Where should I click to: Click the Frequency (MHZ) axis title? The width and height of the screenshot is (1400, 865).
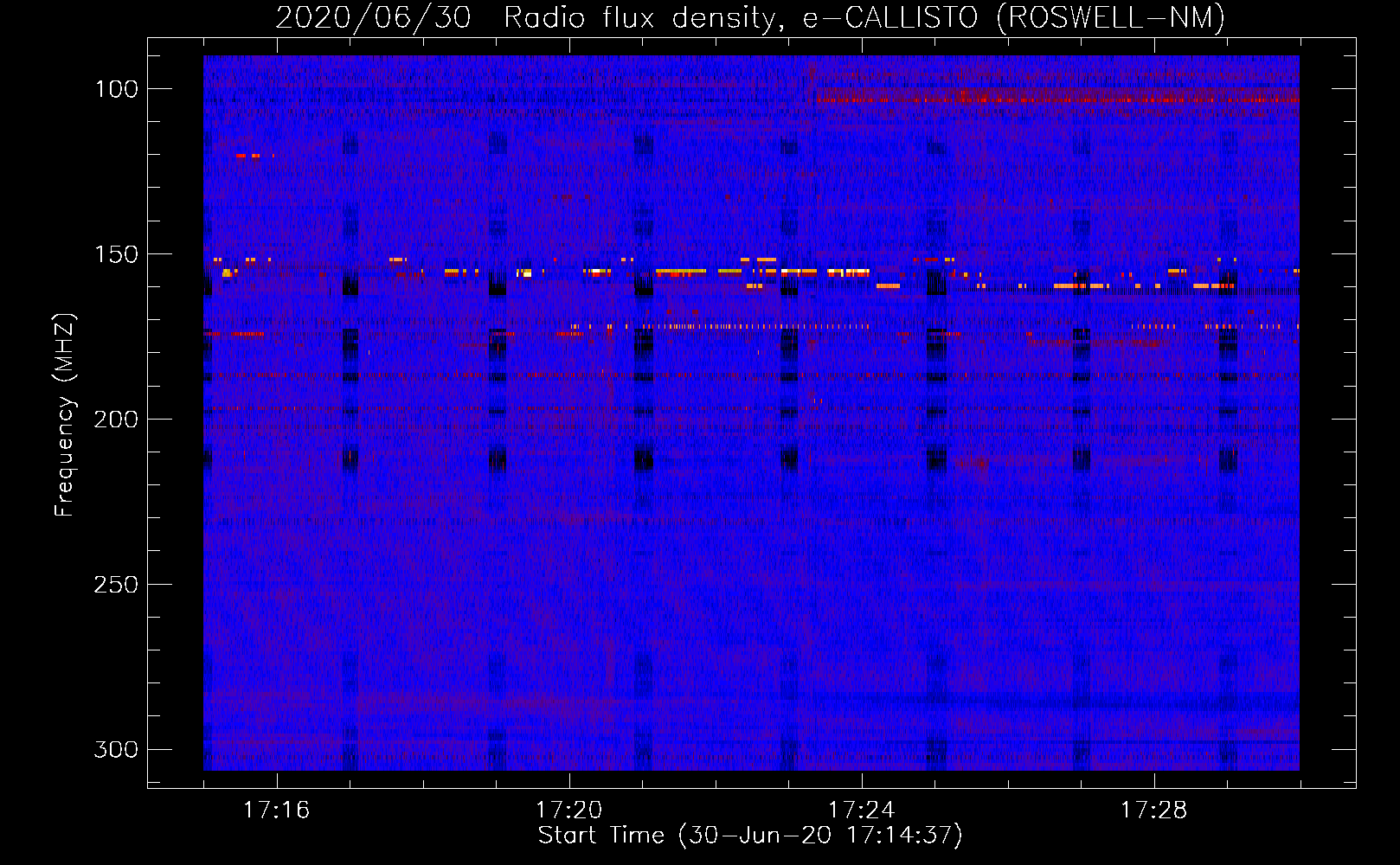(x=65, y=414)
